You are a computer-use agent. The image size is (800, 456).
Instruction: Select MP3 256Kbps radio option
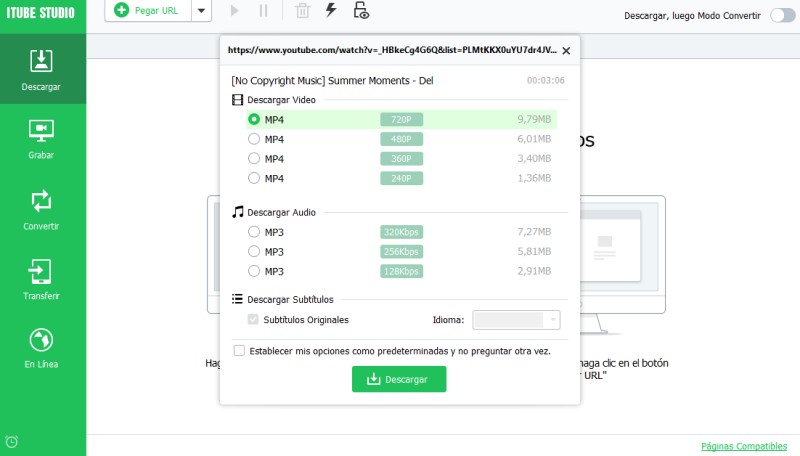click(x=254, y=251)
